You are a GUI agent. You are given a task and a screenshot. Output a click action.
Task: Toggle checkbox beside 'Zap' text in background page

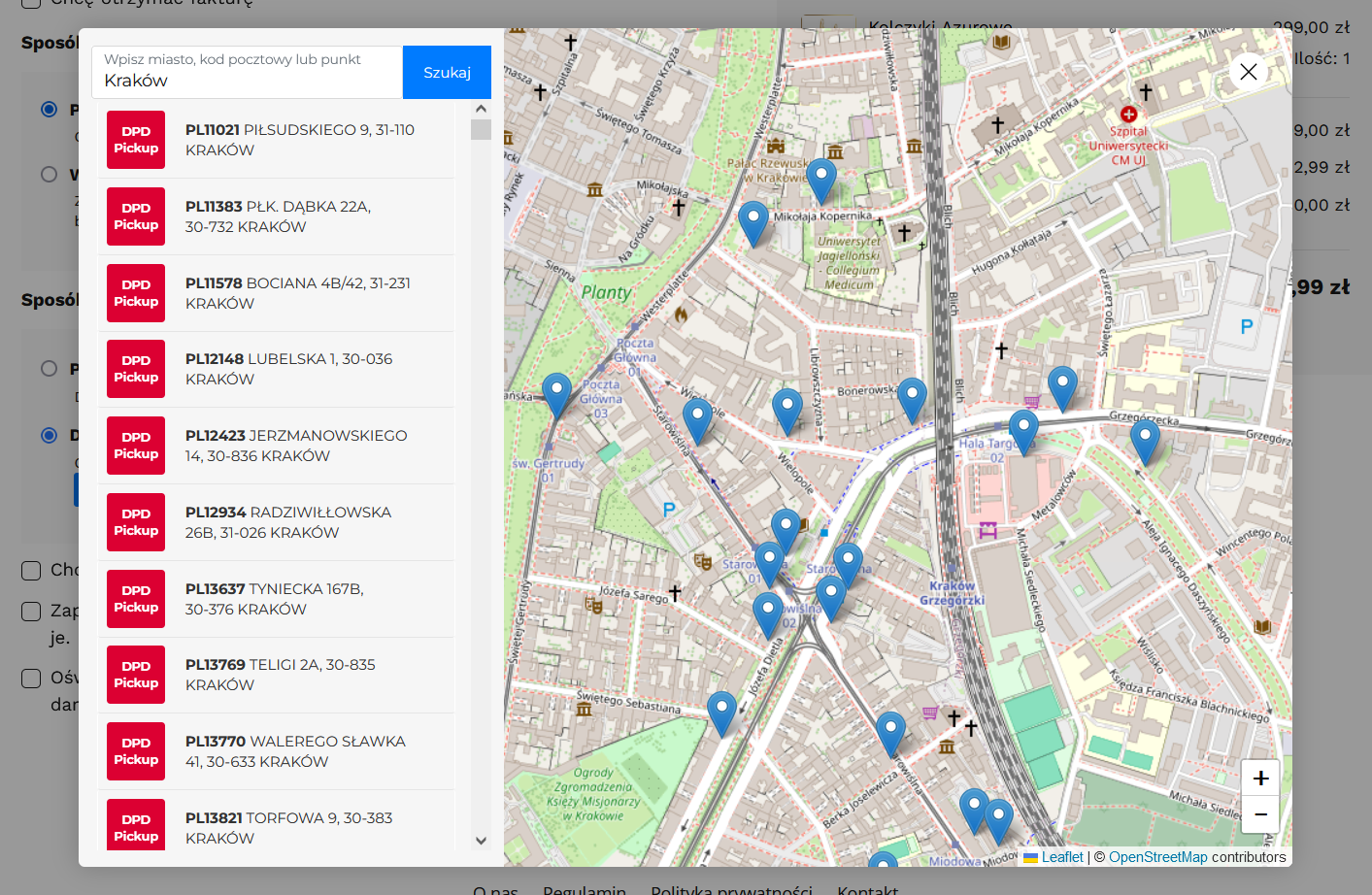pyautogui.click(x=31, y=611)
